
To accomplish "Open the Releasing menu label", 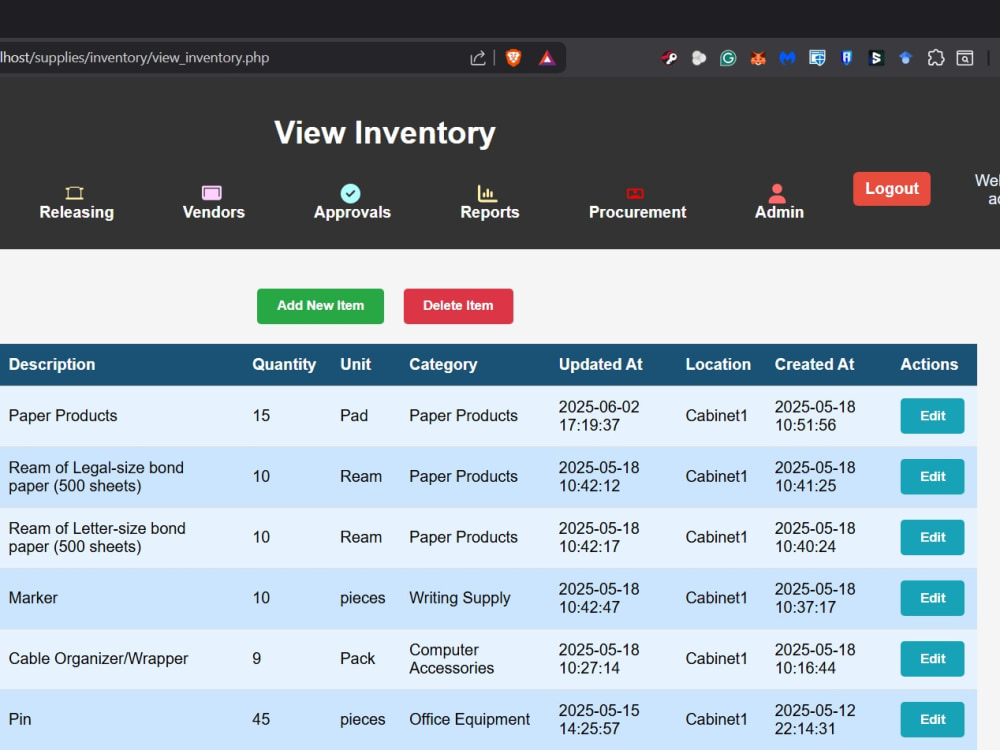I will (x=77, y=212).
